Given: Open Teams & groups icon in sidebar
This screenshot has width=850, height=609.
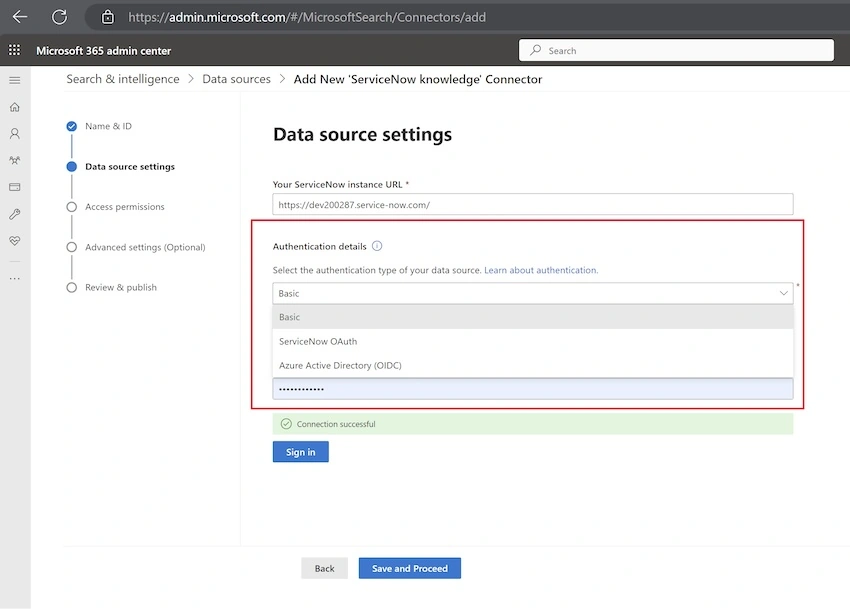Looking at the screenshot, I should (15, 160).
